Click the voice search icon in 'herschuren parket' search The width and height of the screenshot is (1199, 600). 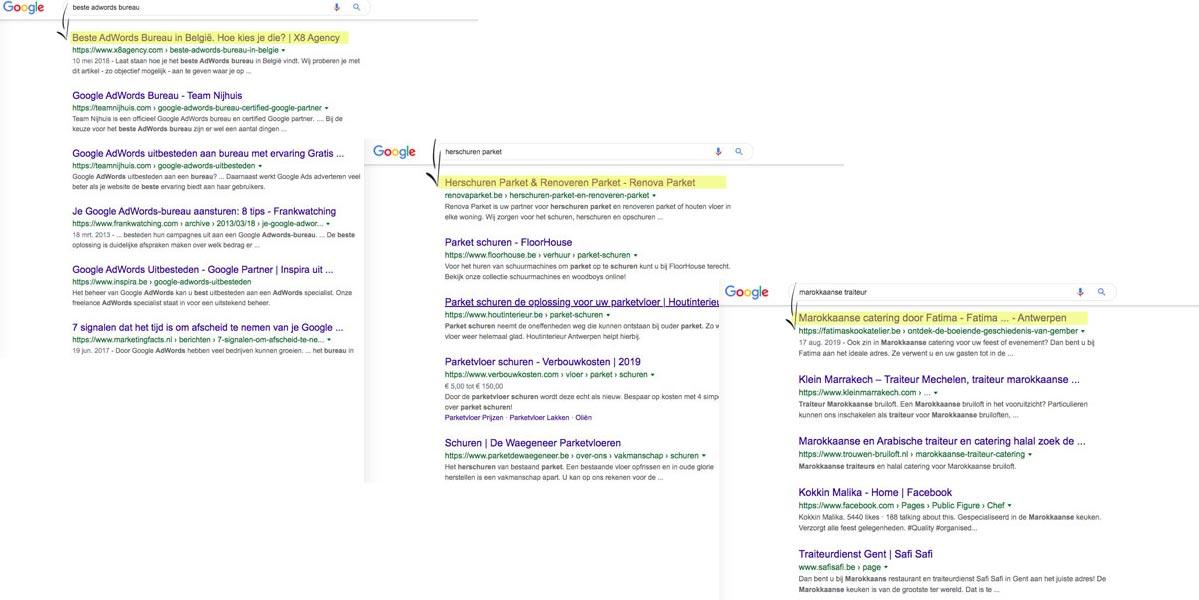click(718, 151)
